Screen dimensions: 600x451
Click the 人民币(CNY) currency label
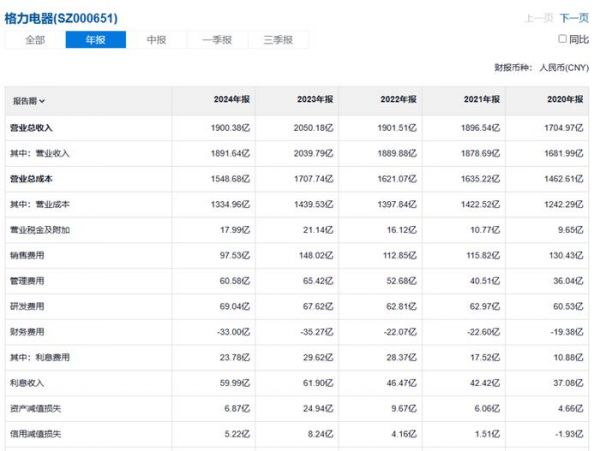[x=565, y=68]
